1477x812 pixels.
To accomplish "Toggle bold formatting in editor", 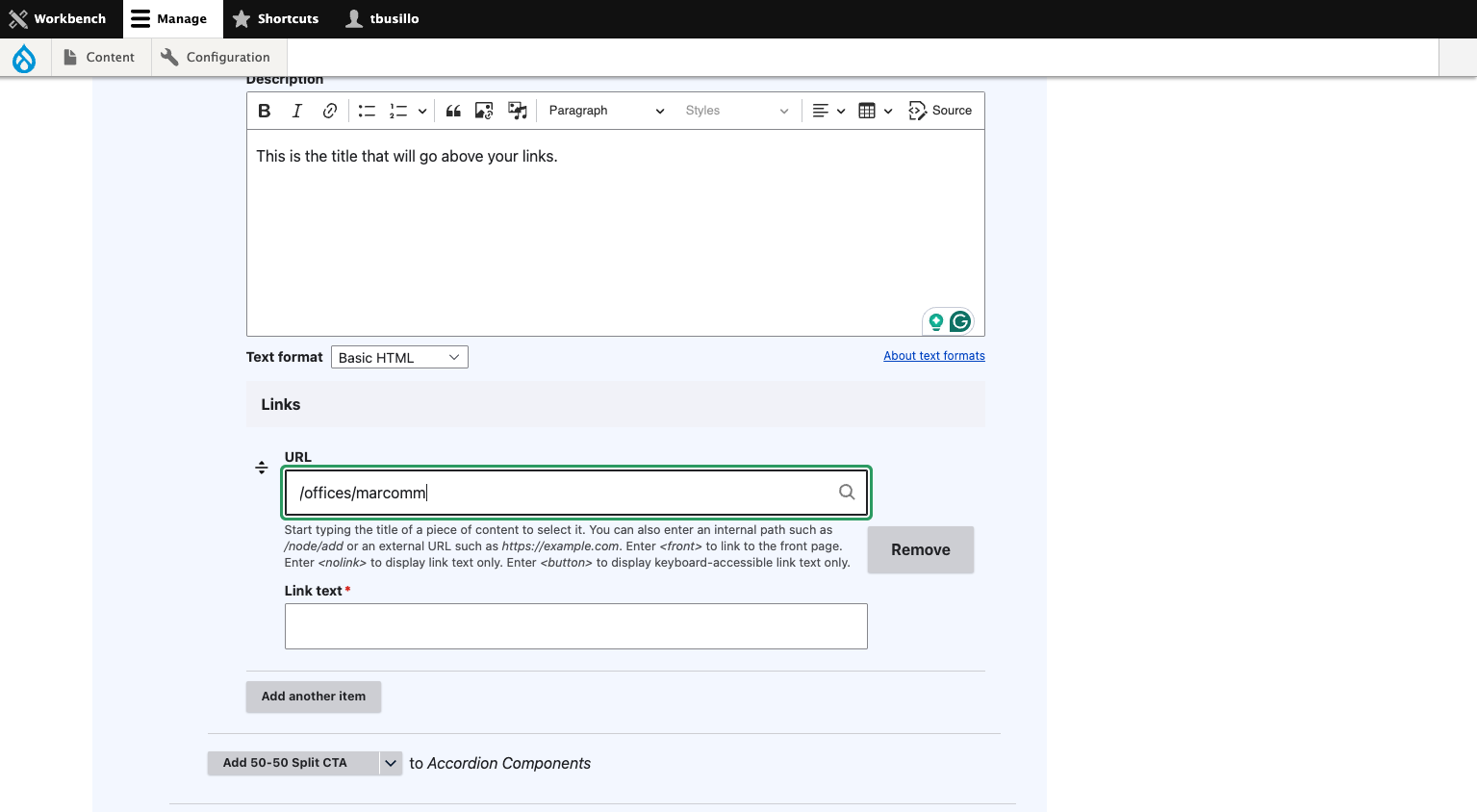I will (265, 111).
